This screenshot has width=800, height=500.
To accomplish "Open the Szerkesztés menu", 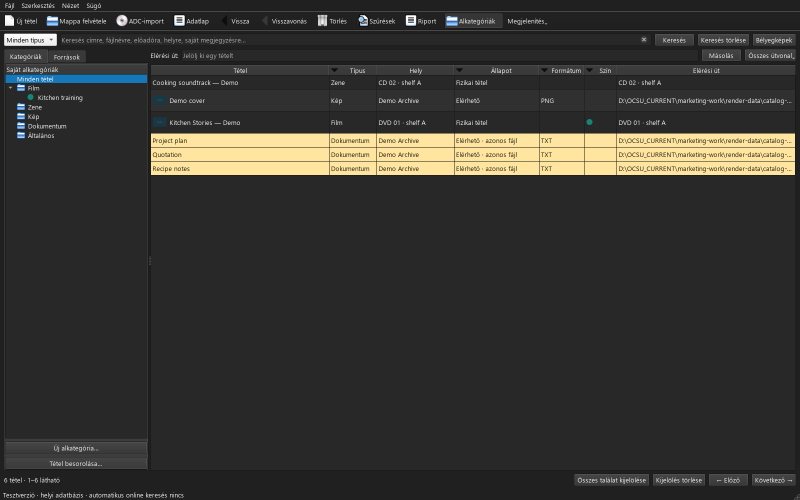I will [38, 6].
